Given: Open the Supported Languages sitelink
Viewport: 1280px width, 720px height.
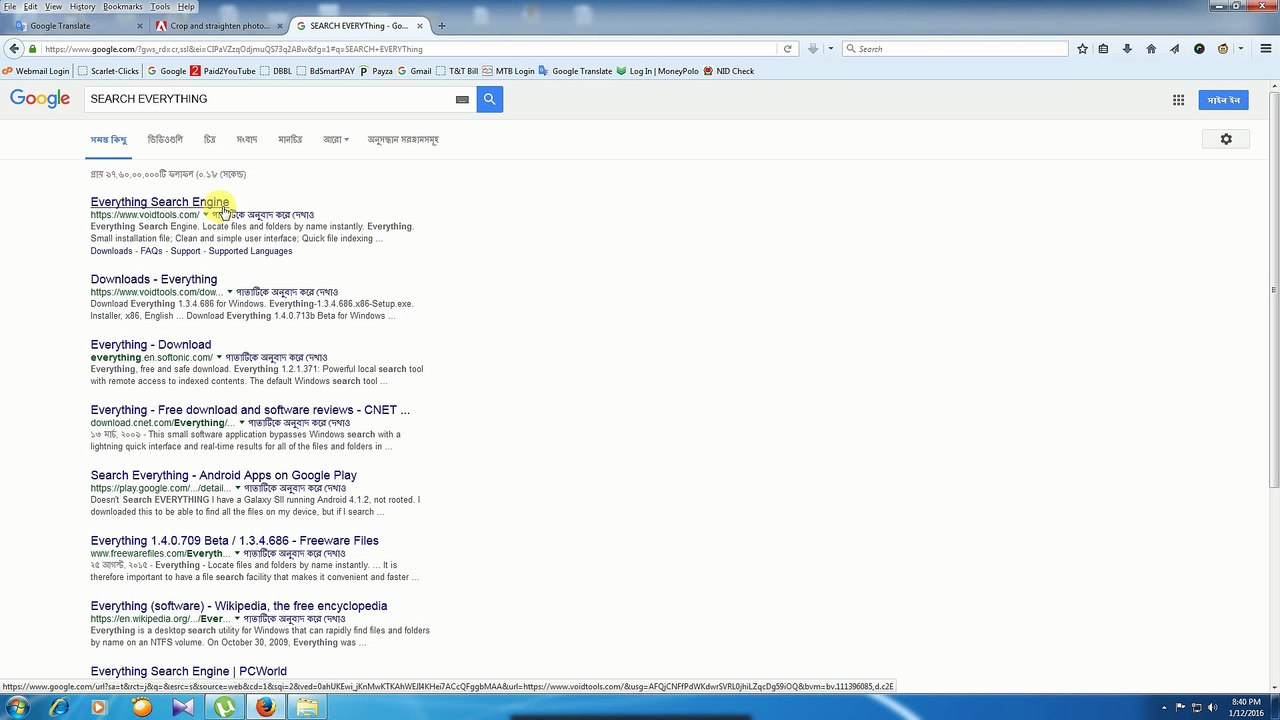Looking at the screenshot, I should [250, 251].
